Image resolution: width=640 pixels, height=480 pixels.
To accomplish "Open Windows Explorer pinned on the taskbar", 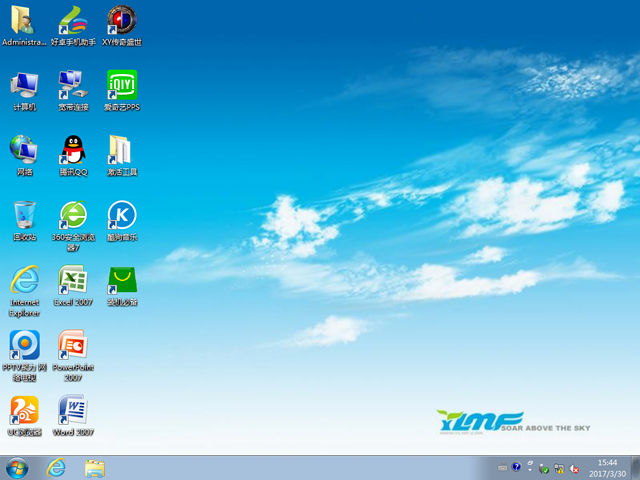I will pyautogui.click(x=95, y=467).
